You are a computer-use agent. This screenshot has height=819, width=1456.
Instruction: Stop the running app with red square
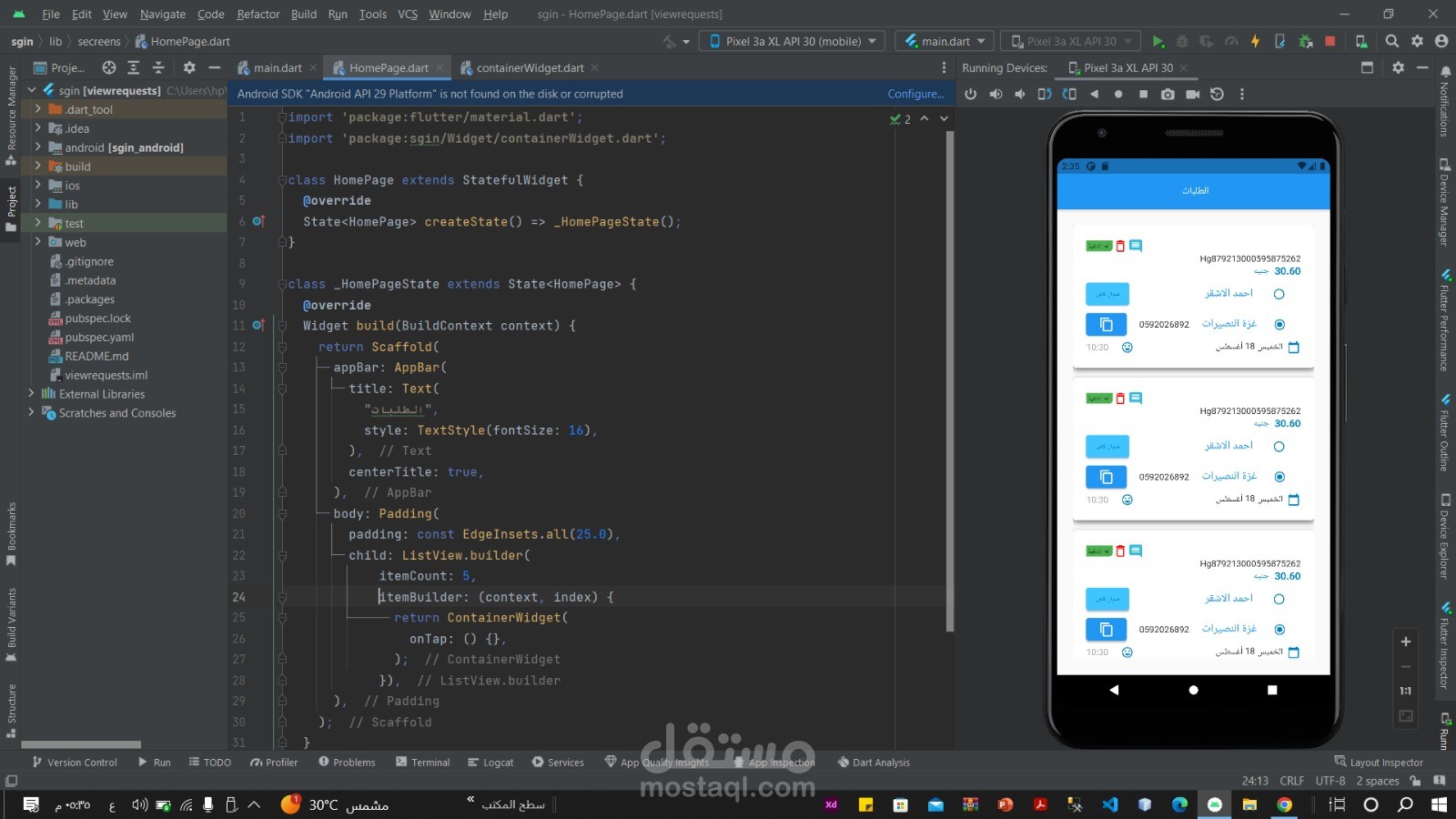(1330, 41)
